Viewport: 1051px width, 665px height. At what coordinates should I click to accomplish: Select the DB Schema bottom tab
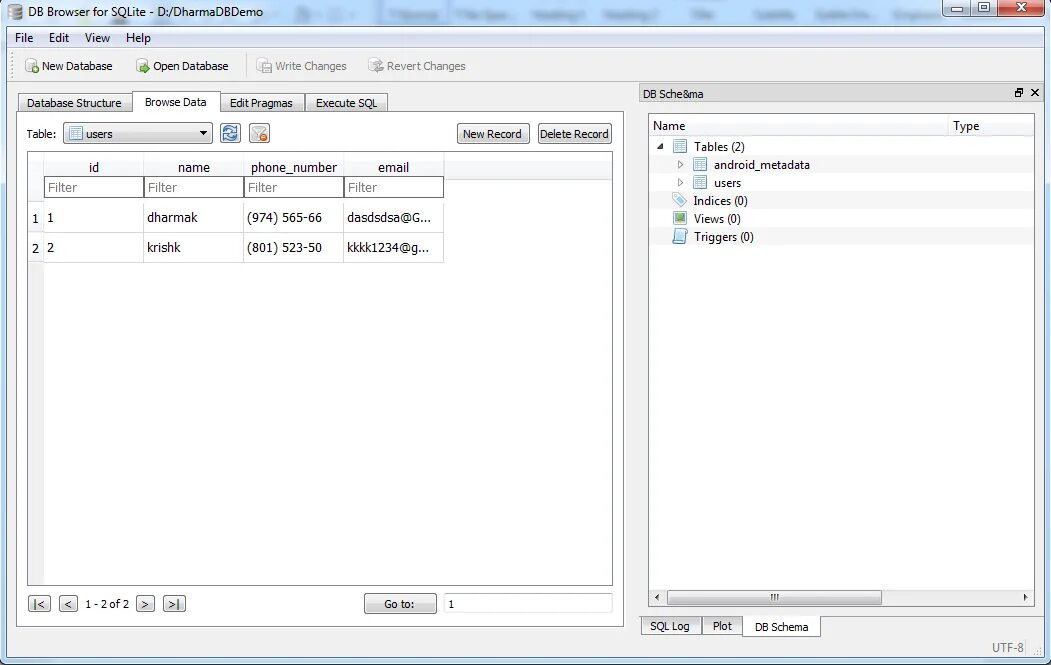coord(782,627)
